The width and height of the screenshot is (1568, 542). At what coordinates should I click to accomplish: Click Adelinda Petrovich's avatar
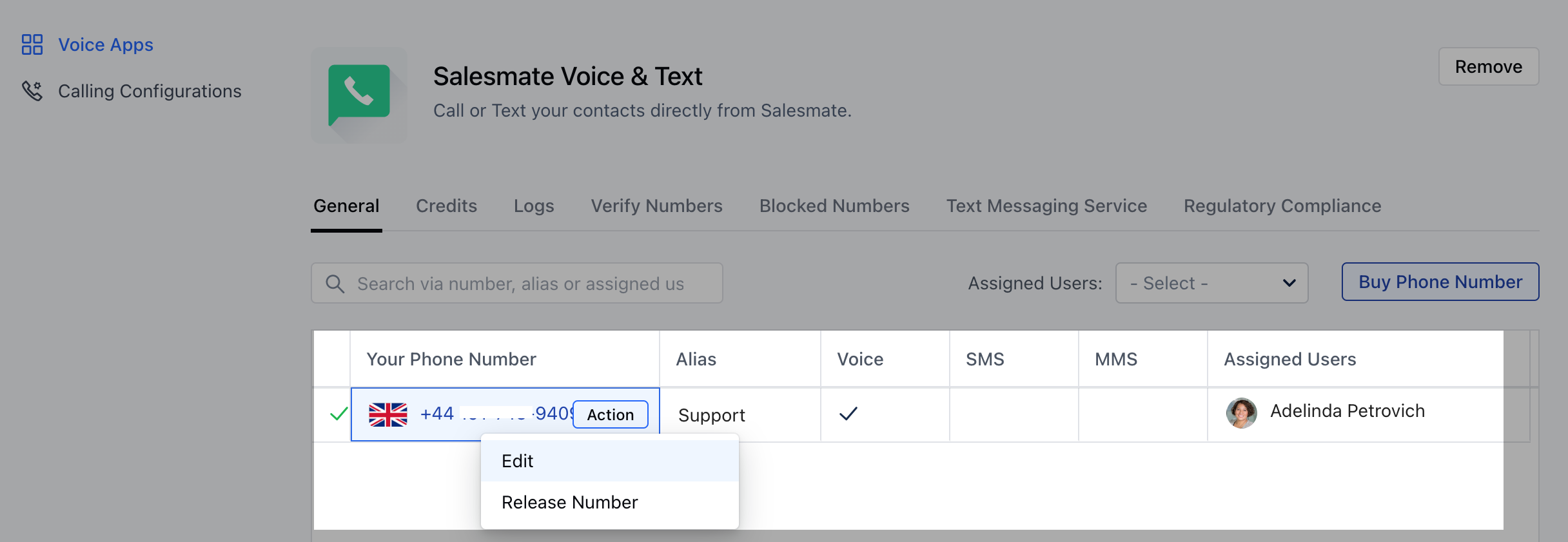(x=1241, y=412)
